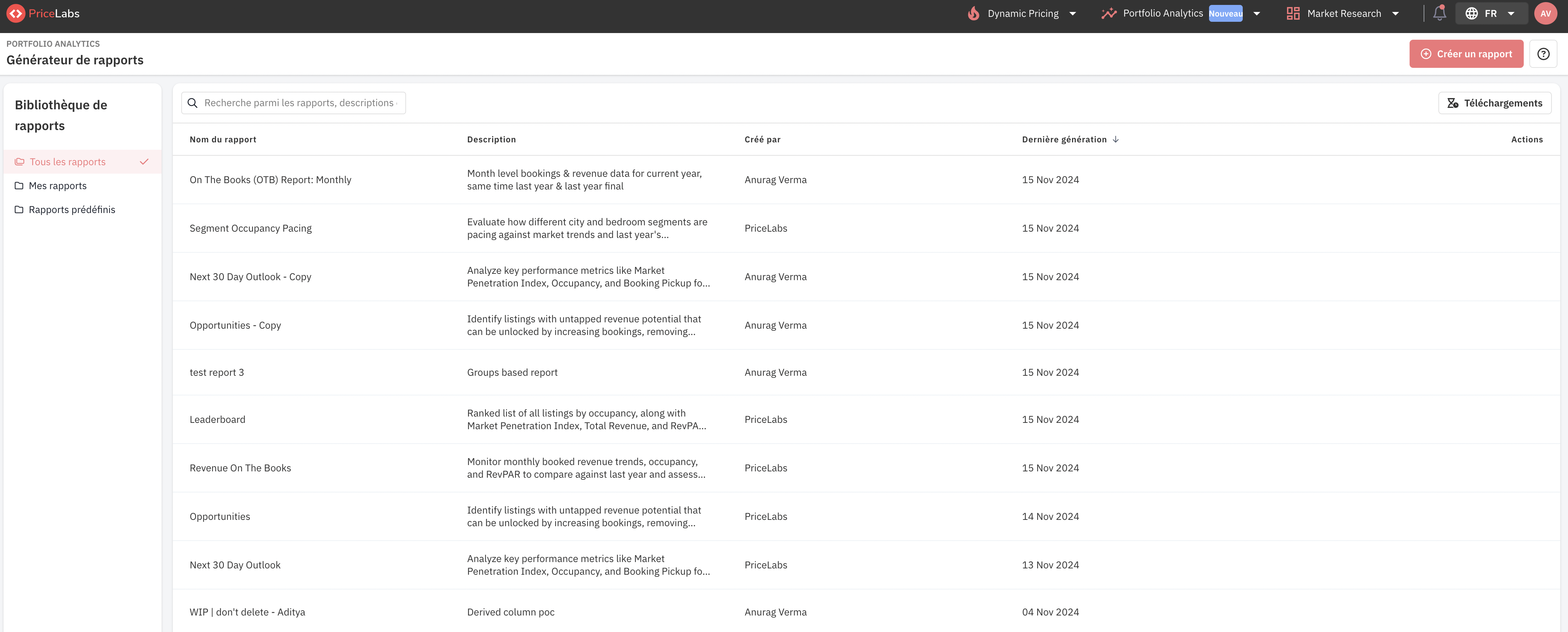
Task: Click the Nom du rapport column header
Action: coord(223,140)
